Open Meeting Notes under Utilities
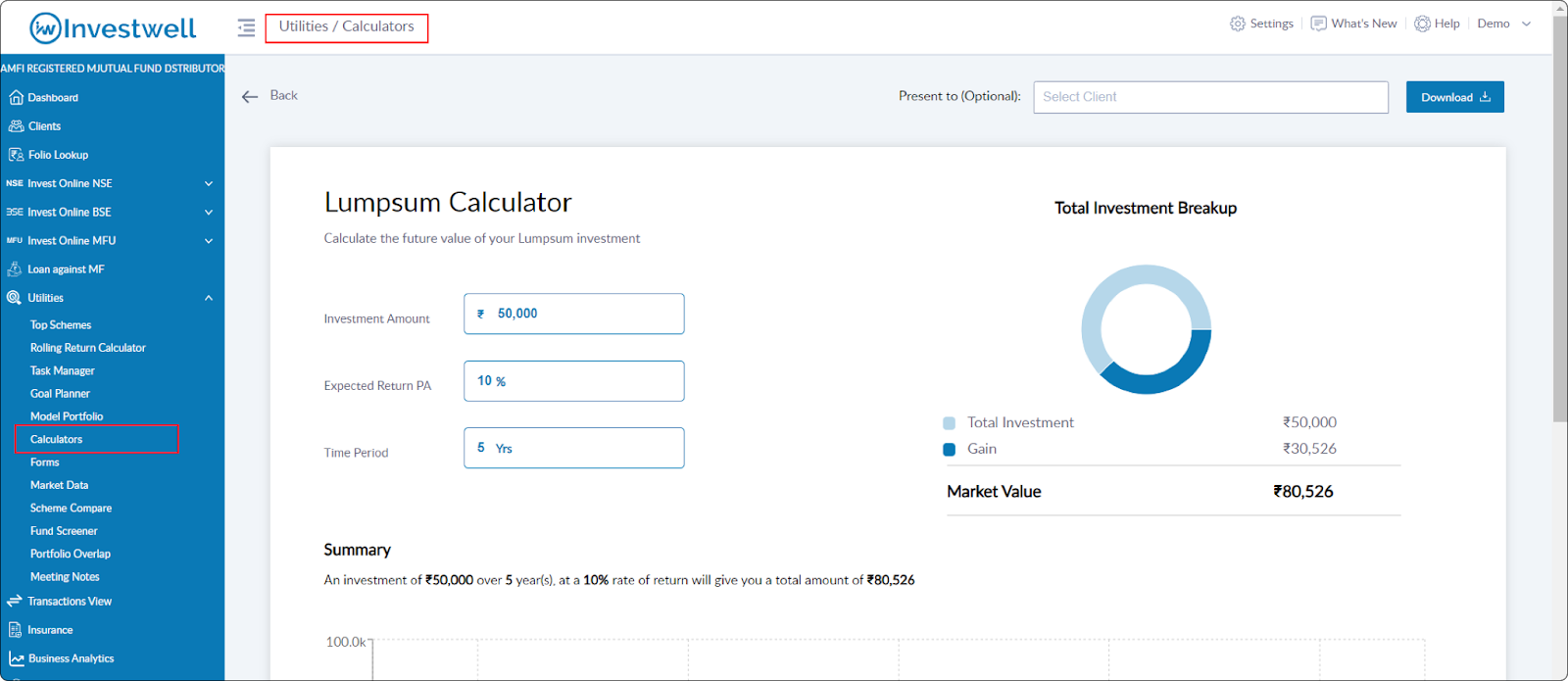The image size is (1568, 681). click(65, 576)
